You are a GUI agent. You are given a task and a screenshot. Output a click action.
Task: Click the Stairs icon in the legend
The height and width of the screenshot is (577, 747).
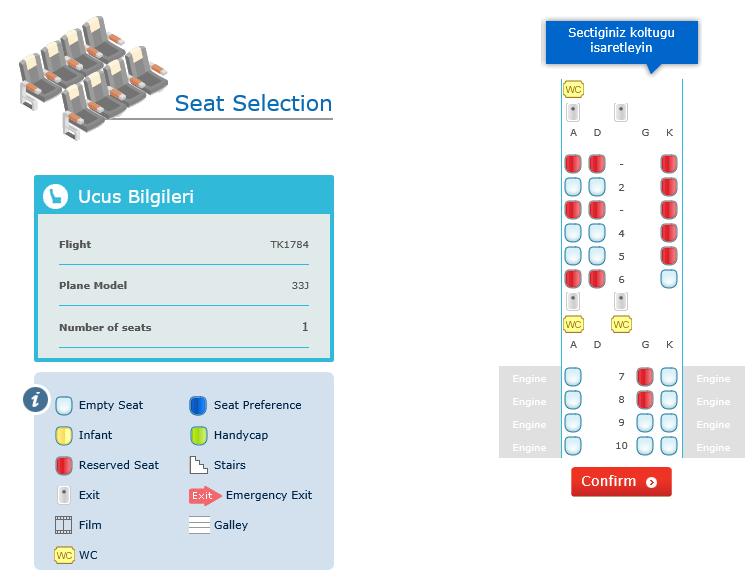tap(197, 465)
